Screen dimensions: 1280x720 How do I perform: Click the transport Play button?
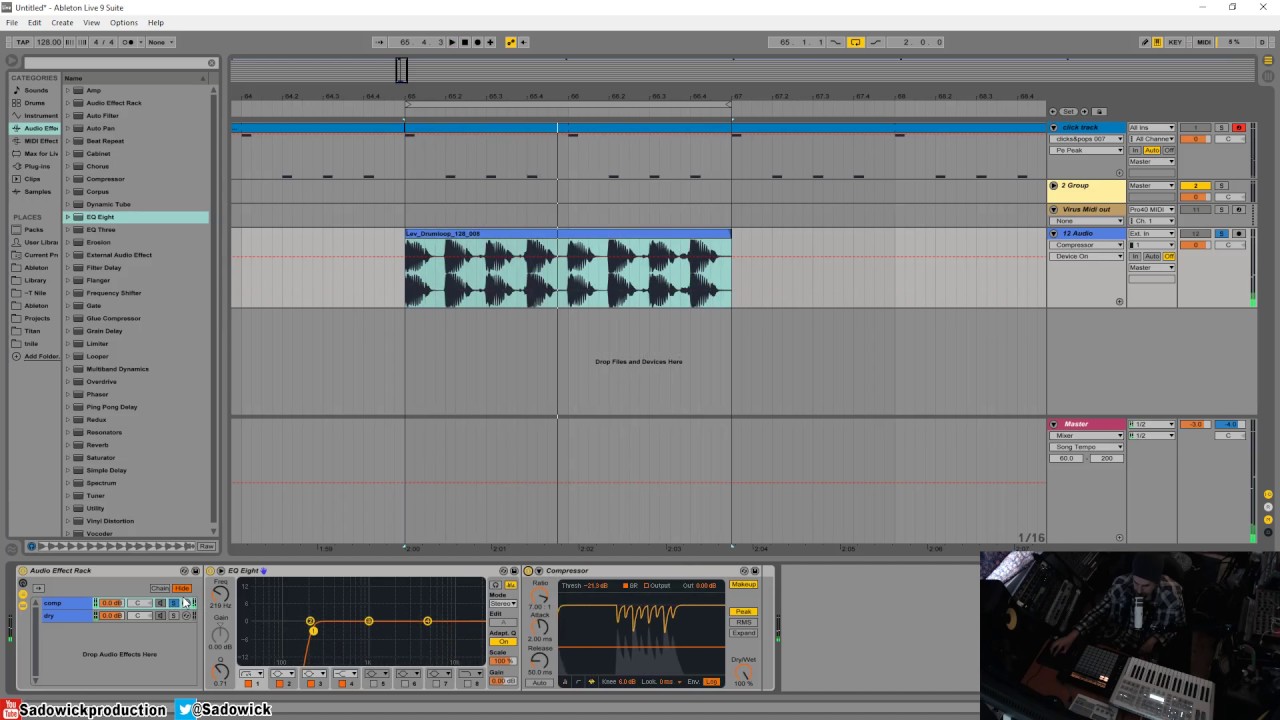tap(452, 42)
